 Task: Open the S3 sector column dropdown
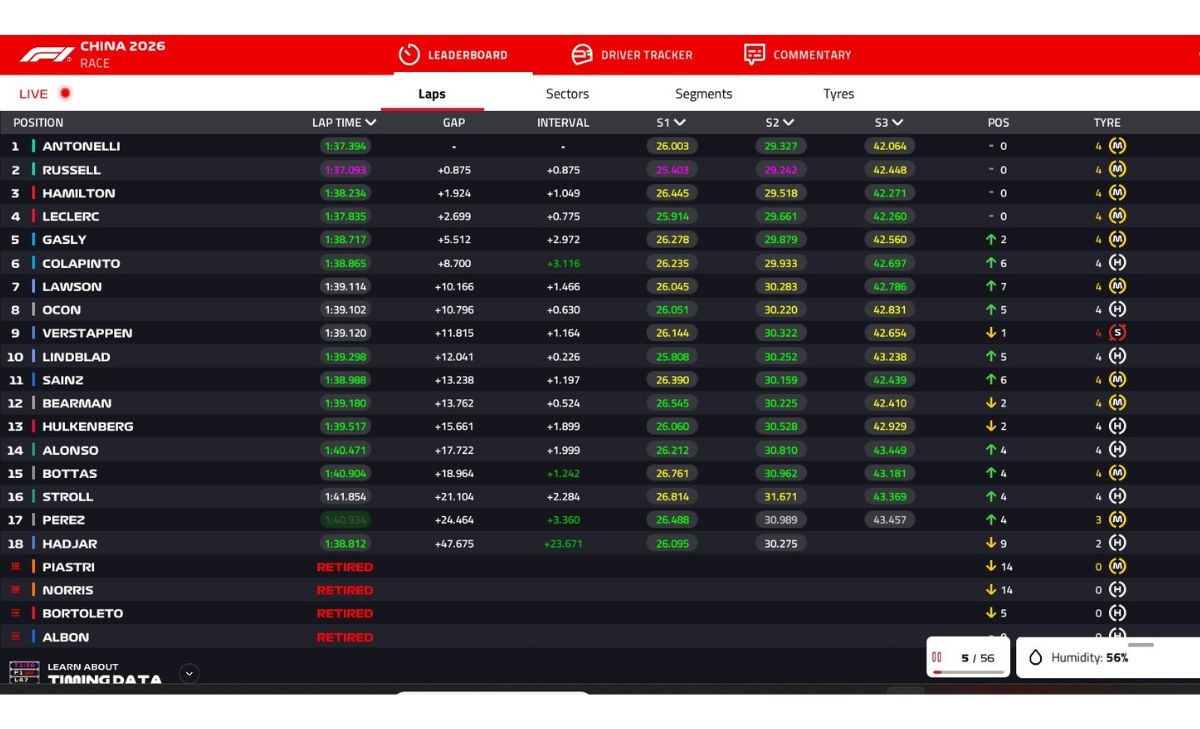pos(897,123)
